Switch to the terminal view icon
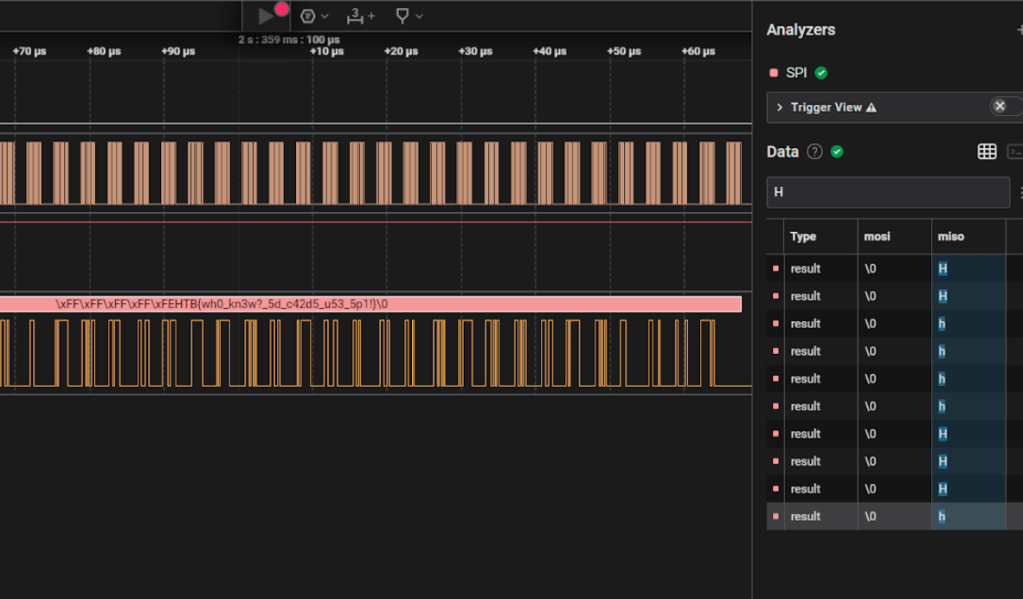The height and width of the screenshot is (599, 1023). click(1015, 152)
